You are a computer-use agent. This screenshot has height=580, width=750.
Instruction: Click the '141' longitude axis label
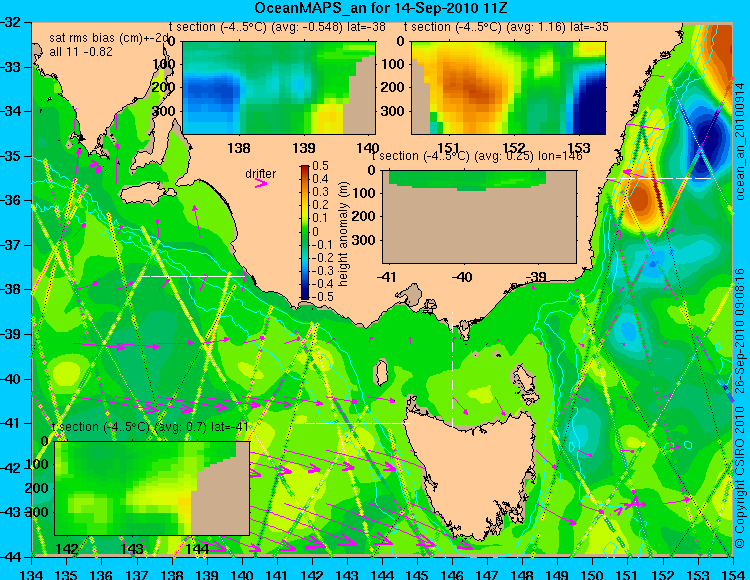click(x=277, y=574)
